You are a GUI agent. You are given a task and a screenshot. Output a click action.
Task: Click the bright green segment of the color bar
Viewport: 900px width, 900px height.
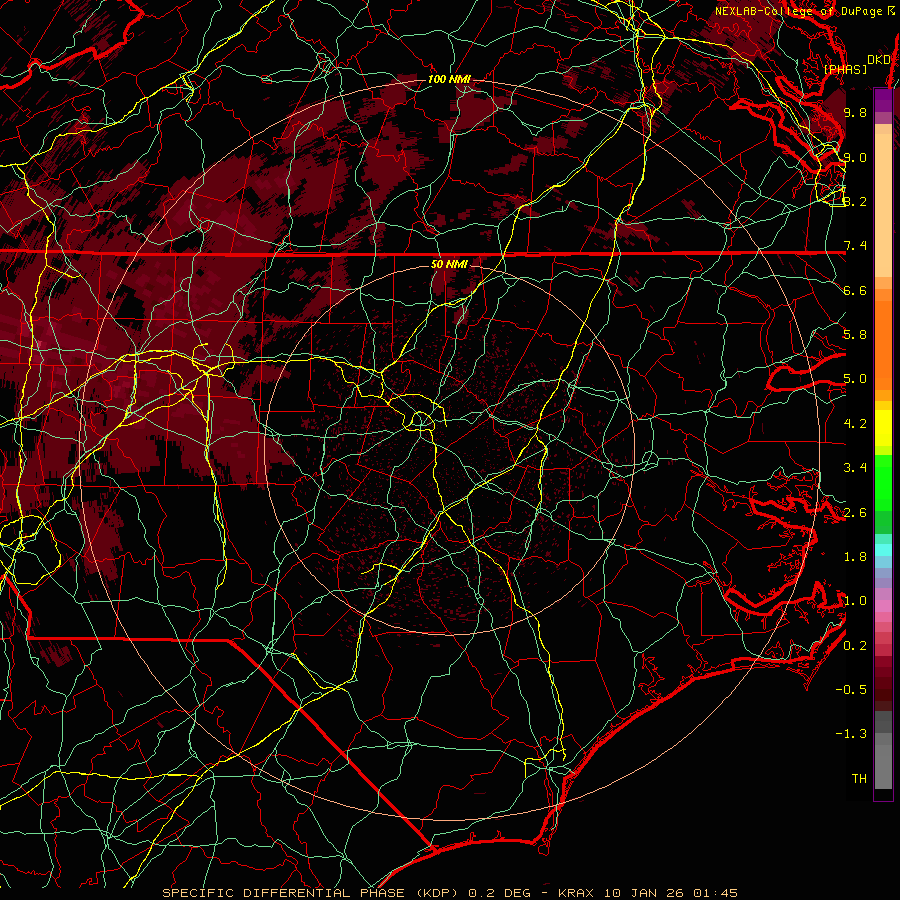pyautogui.click(x=883, y=482)
